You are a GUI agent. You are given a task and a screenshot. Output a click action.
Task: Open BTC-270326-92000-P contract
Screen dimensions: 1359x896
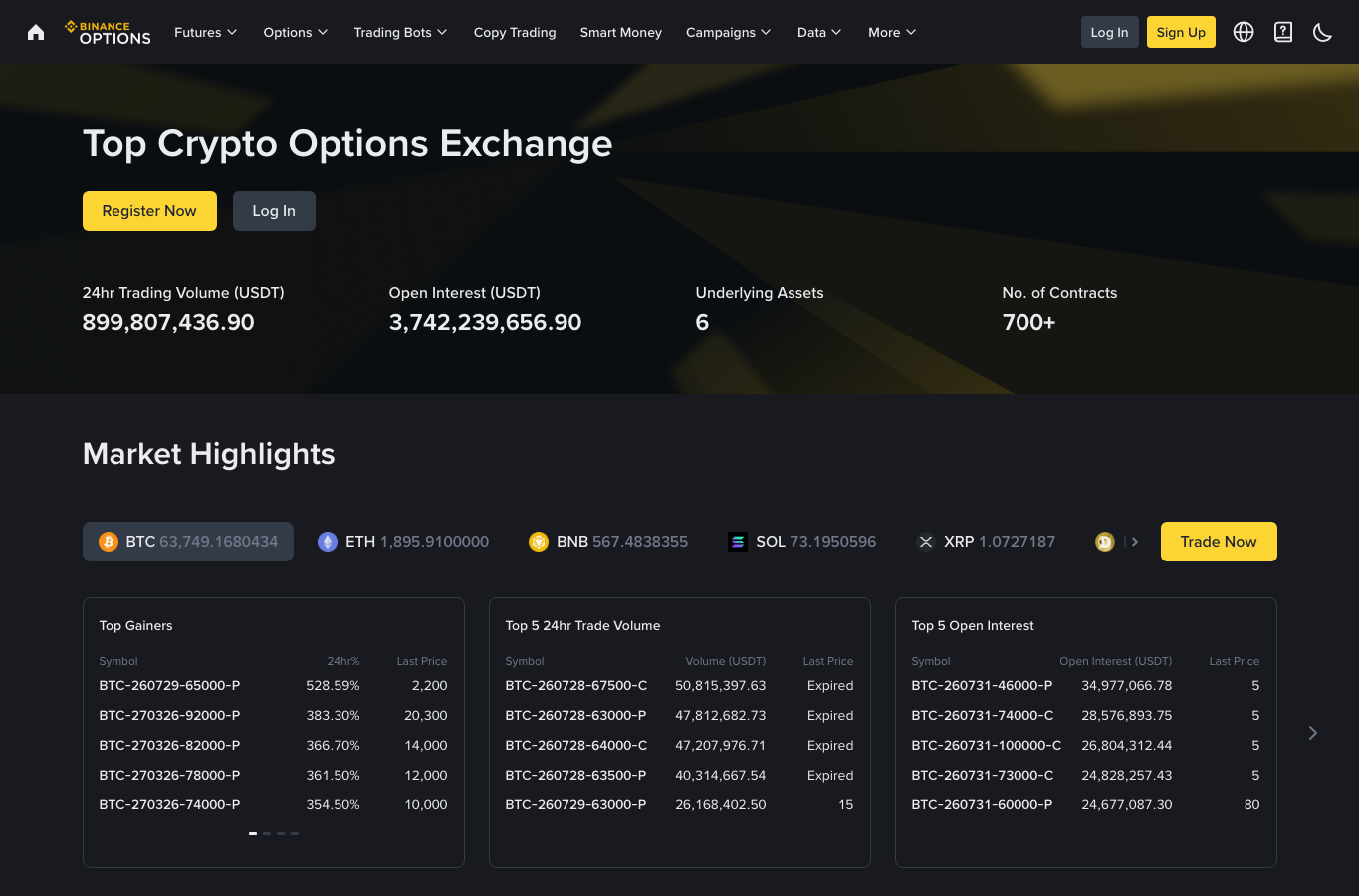pos(169,715)
